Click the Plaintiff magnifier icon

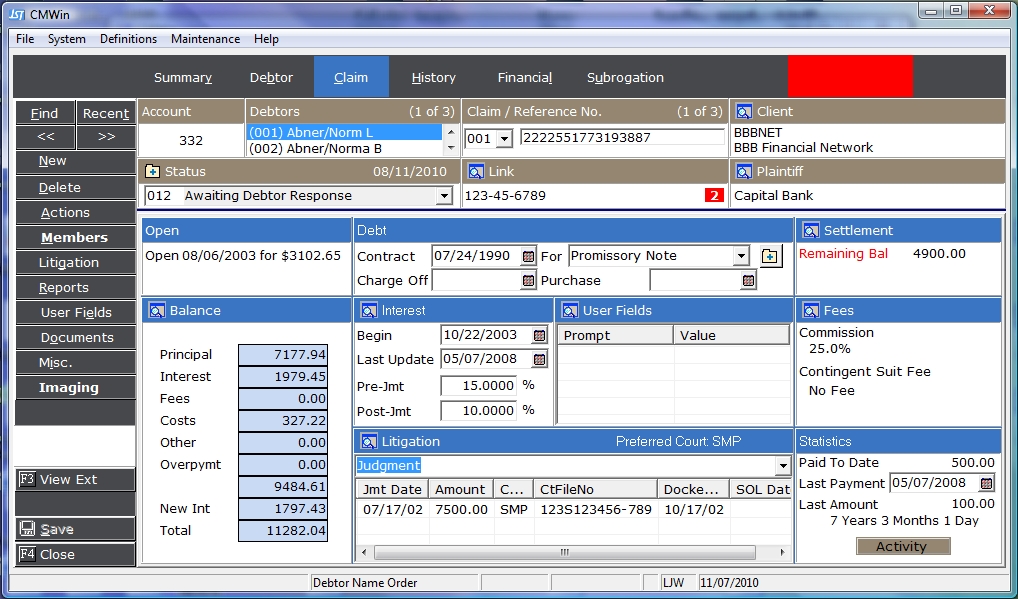point(743,172)
